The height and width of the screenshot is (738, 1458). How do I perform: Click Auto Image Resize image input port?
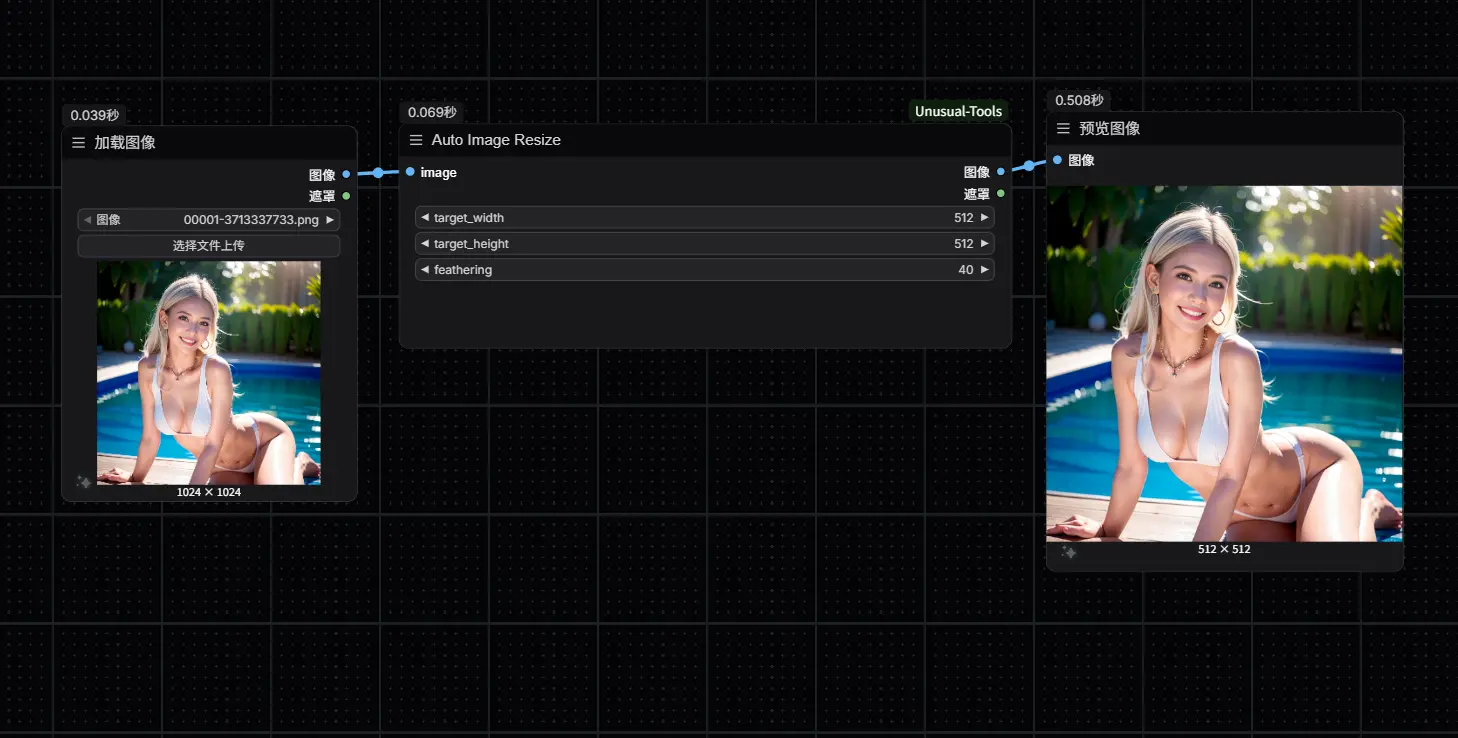(x=410, y=172)
